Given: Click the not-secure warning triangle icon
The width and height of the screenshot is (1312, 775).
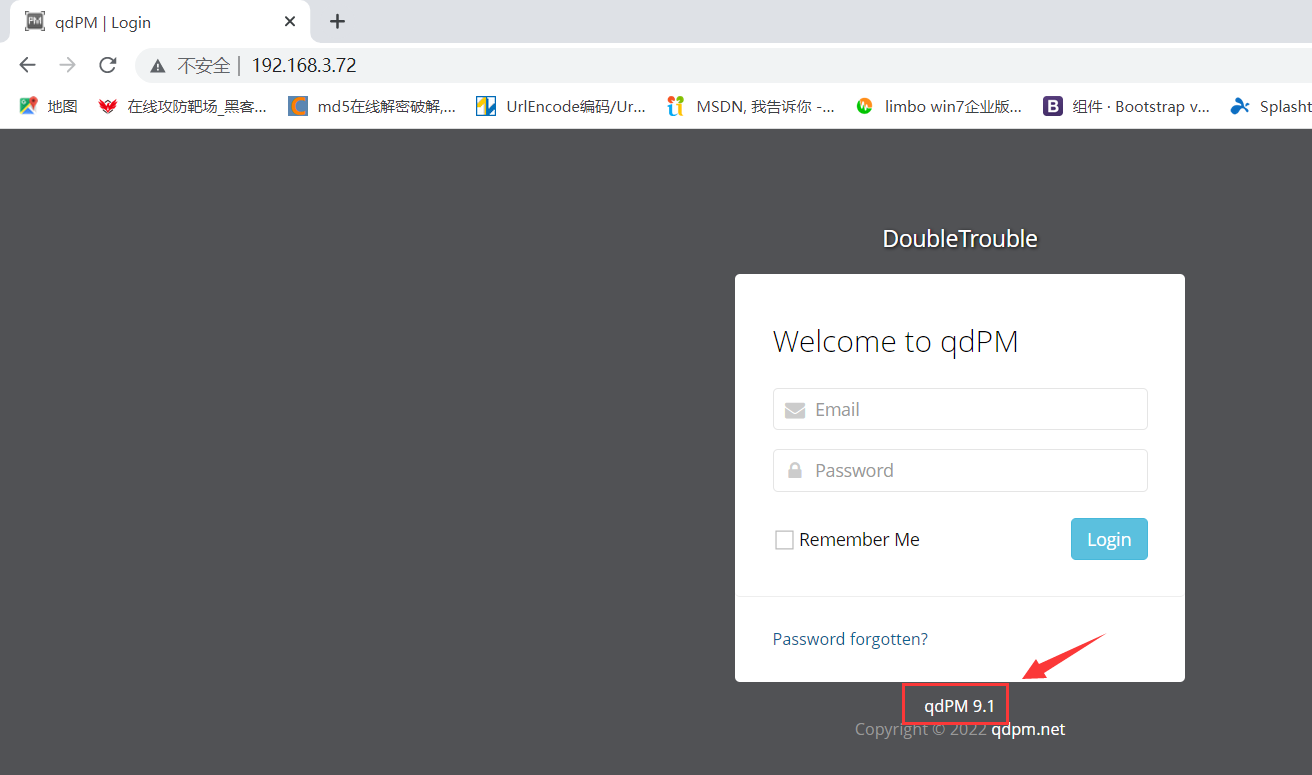Looking at the screenshot, I should pos(157,66).
